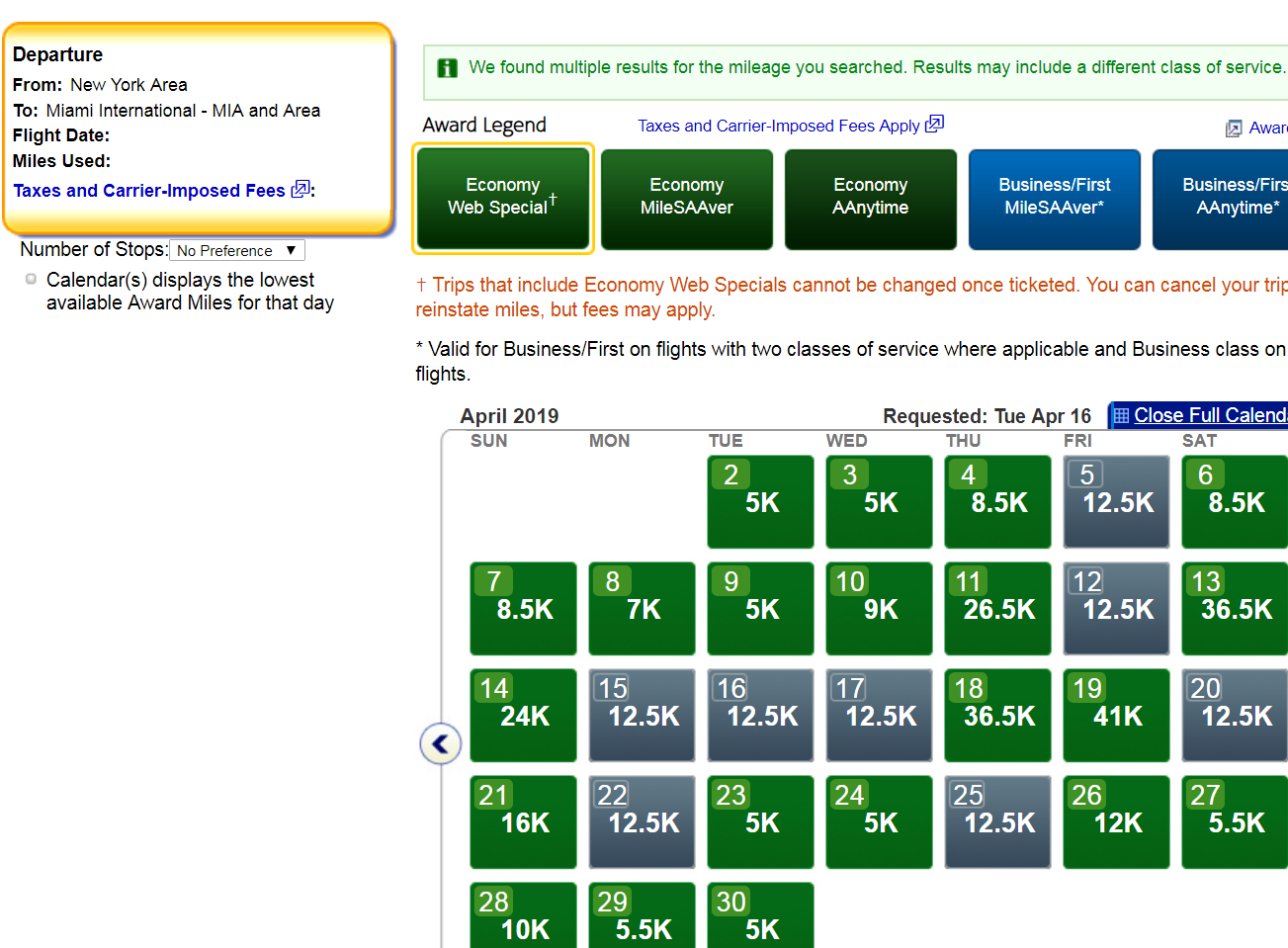1288x948 pixels.
Task: Select April 14 with 24K miles
Action: click(524, 716)
